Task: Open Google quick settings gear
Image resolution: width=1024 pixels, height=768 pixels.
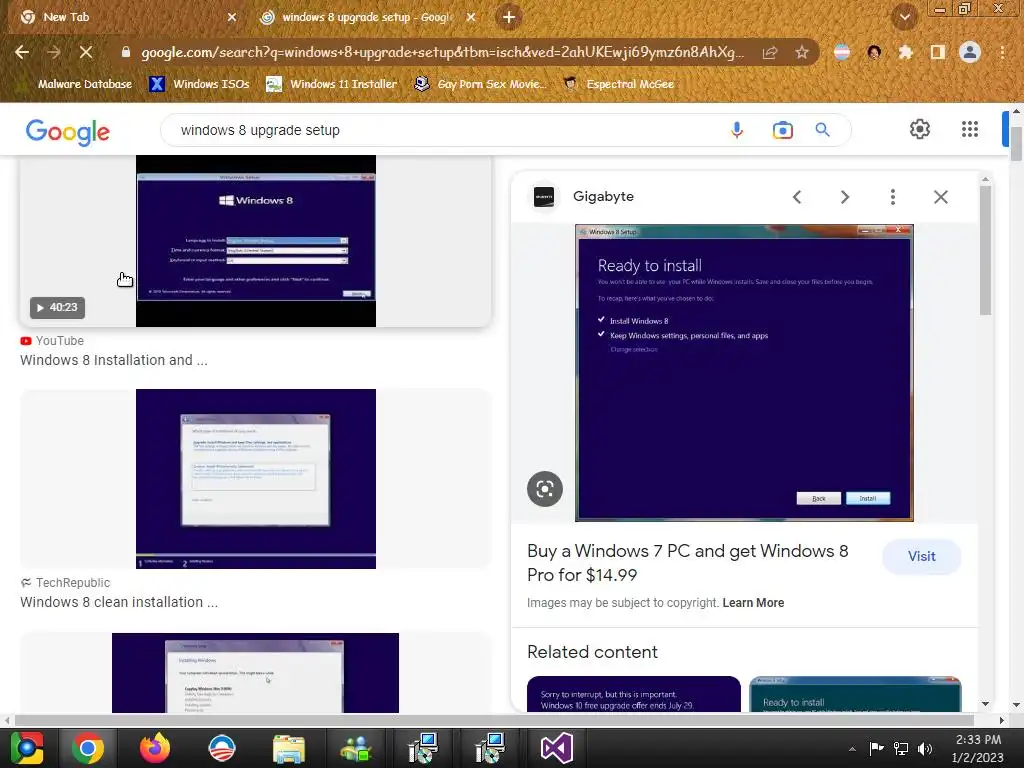Action: pyautogui.click(x=920, y=129)
